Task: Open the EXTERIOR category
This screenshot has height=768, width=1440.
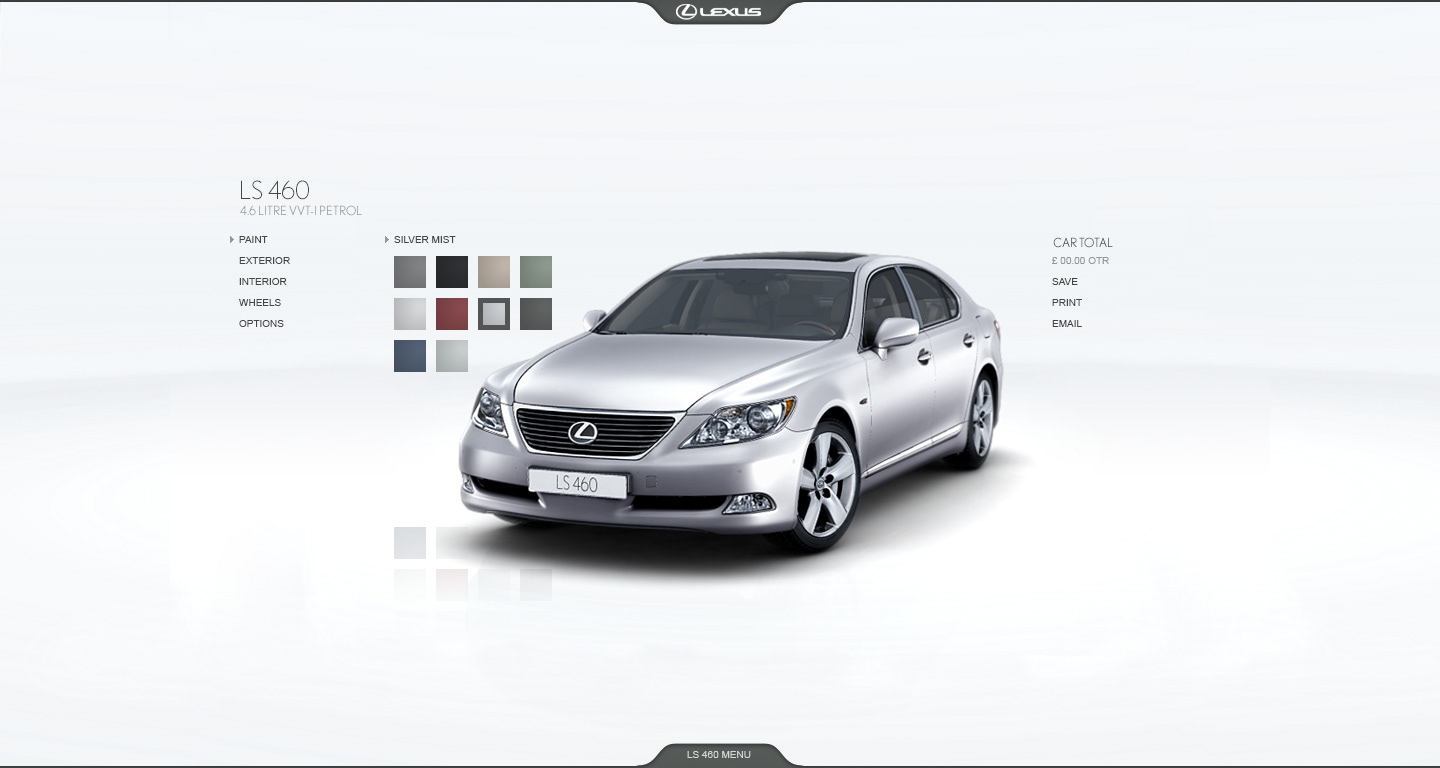Action: point(264,261)
